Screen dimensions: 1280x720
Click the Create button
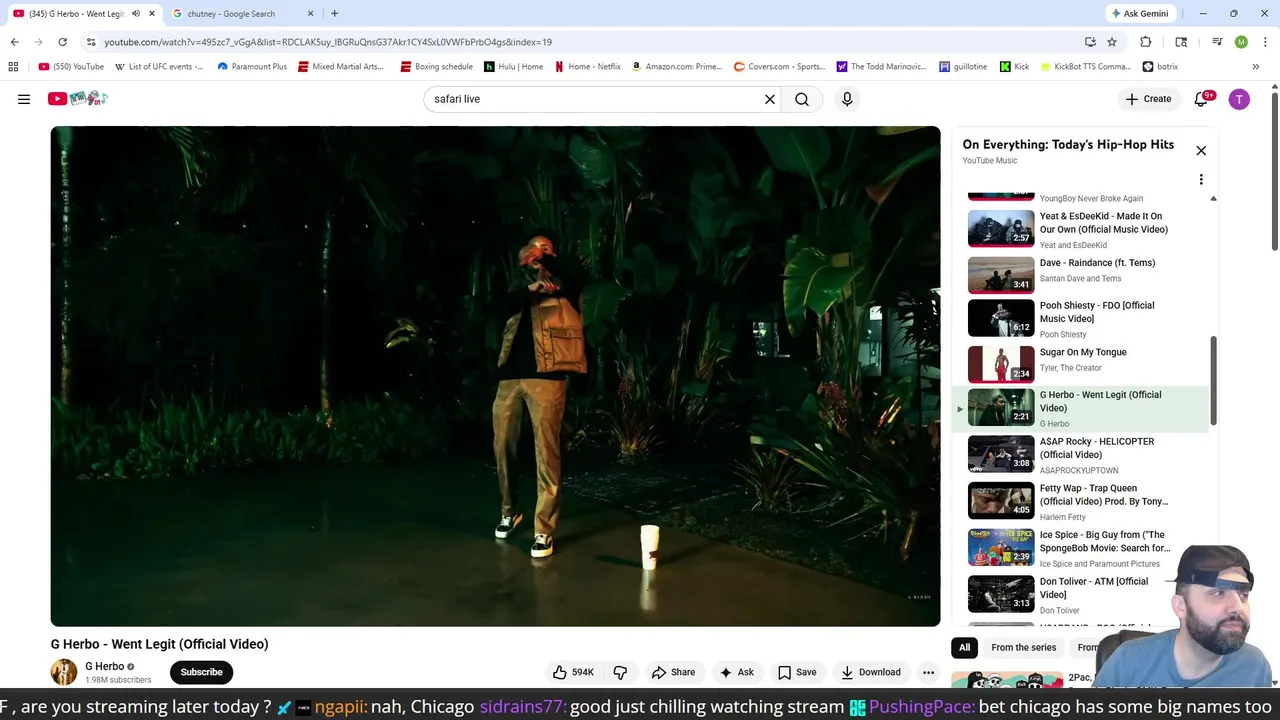(1148, 99)
